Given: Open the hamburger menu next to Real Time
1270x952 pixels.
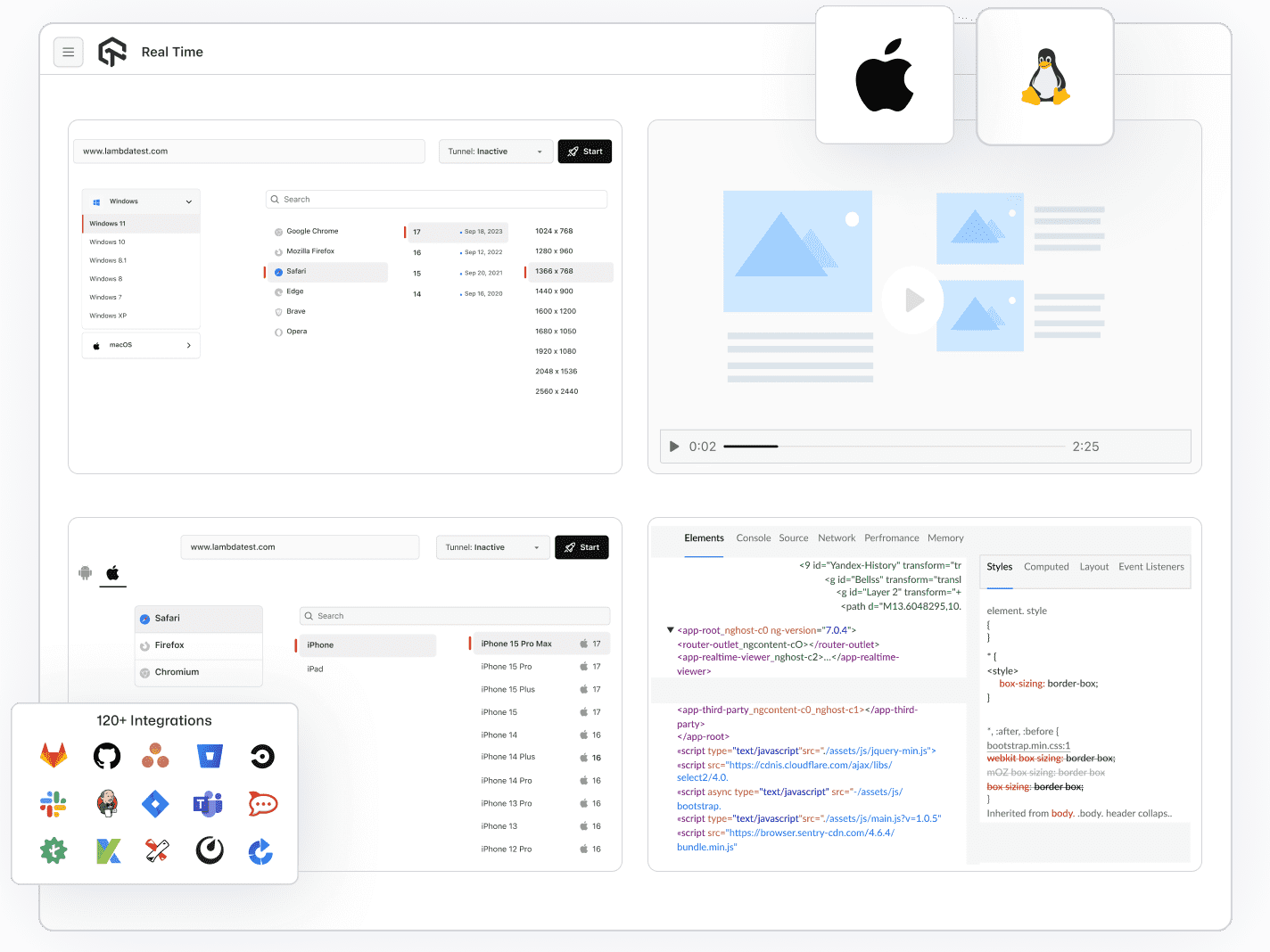Looking at the screenshot, I should click(x=69, y=53).
